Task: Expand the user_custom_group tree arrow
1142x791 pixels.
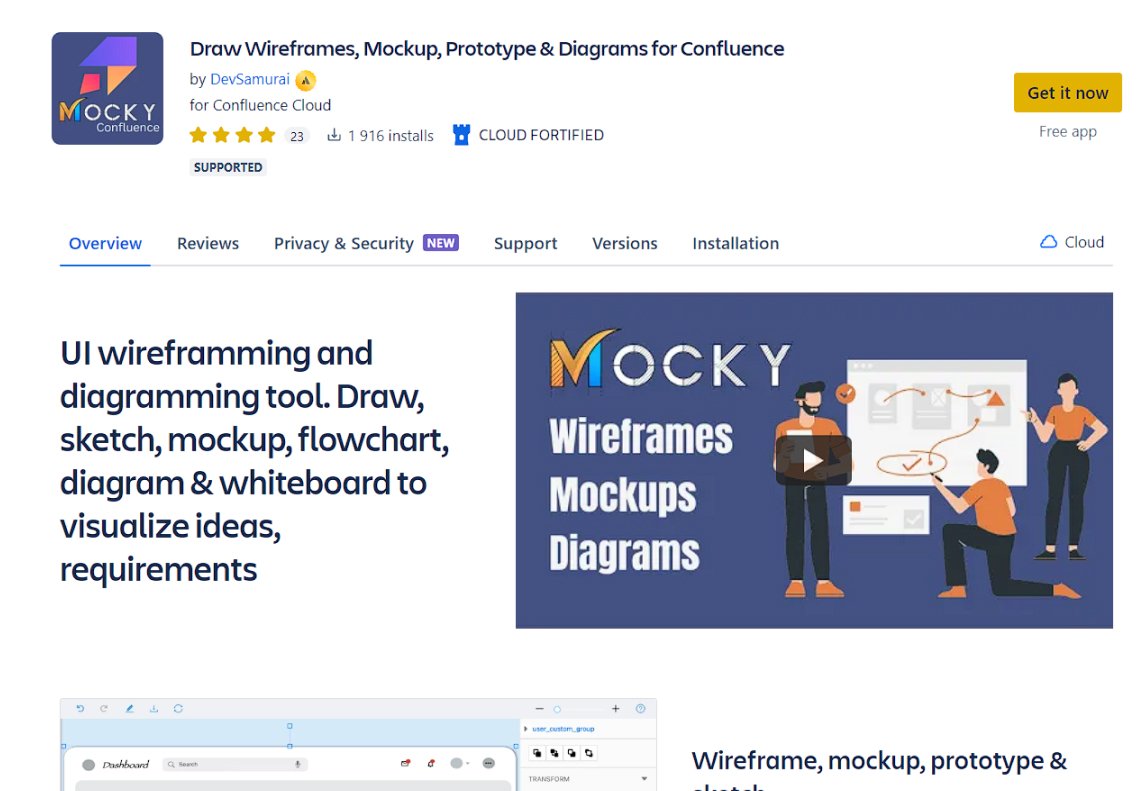Action: click(x=526, y=728)
